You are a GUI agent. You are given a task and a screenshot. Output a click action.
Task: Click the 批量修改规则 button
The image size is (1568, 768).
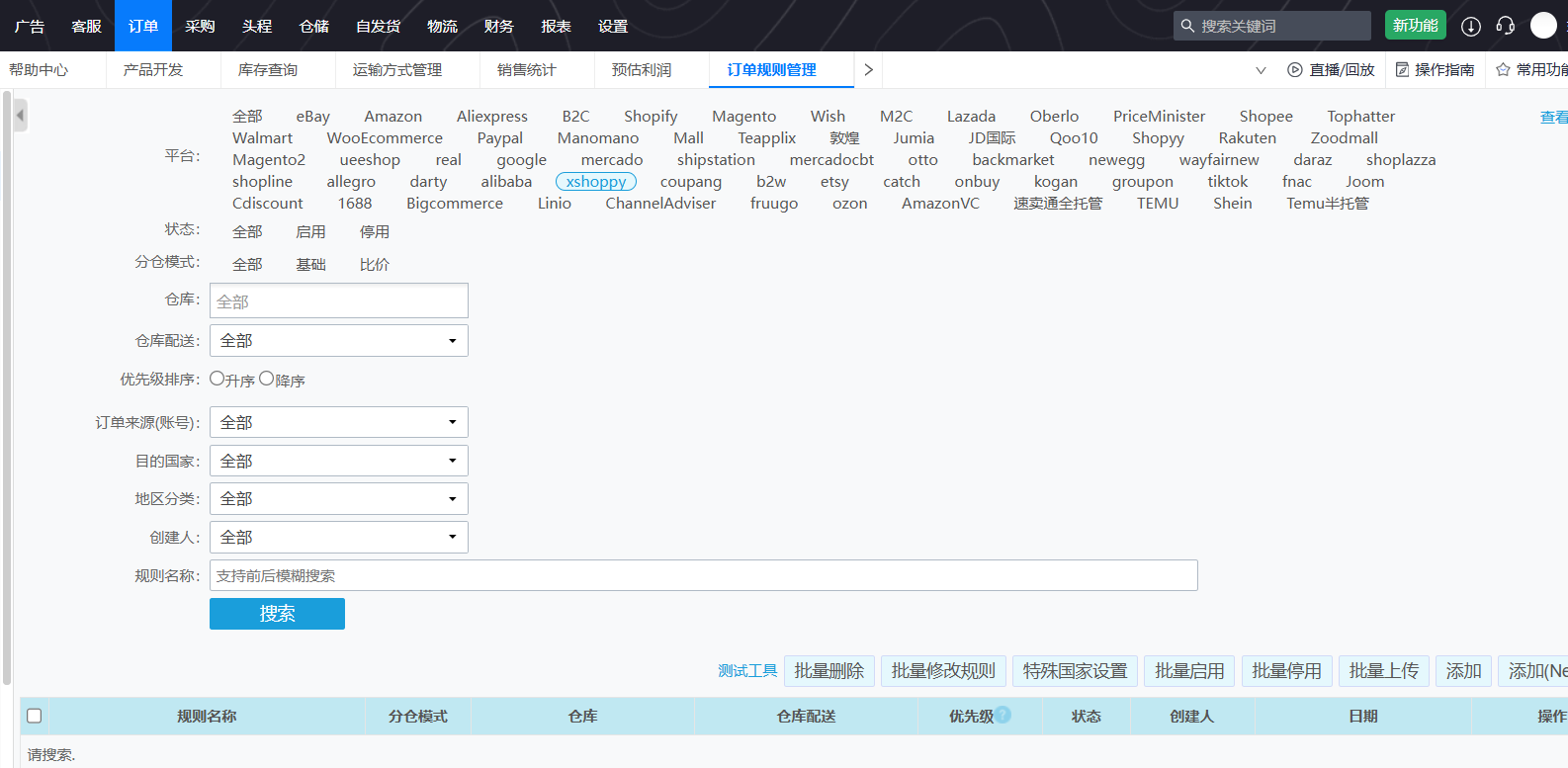coord(943,671)
